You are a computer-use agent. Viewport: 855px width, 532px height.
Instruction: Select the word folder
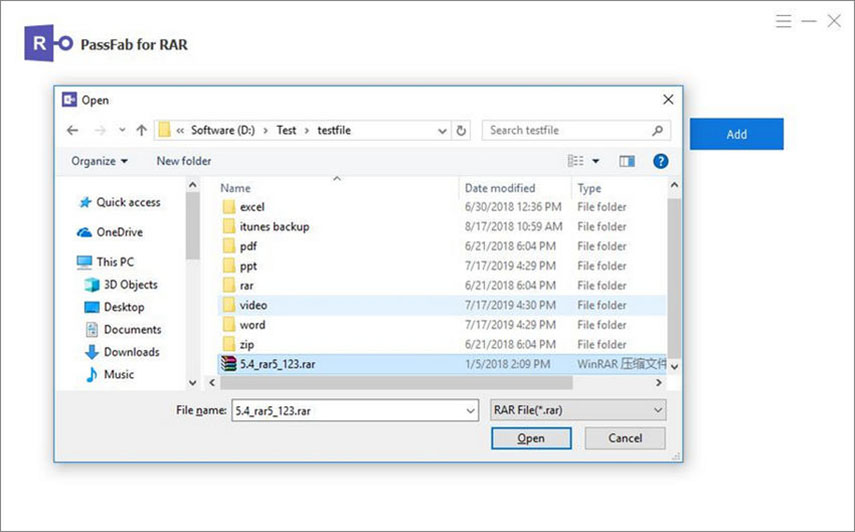coord(442,325)
